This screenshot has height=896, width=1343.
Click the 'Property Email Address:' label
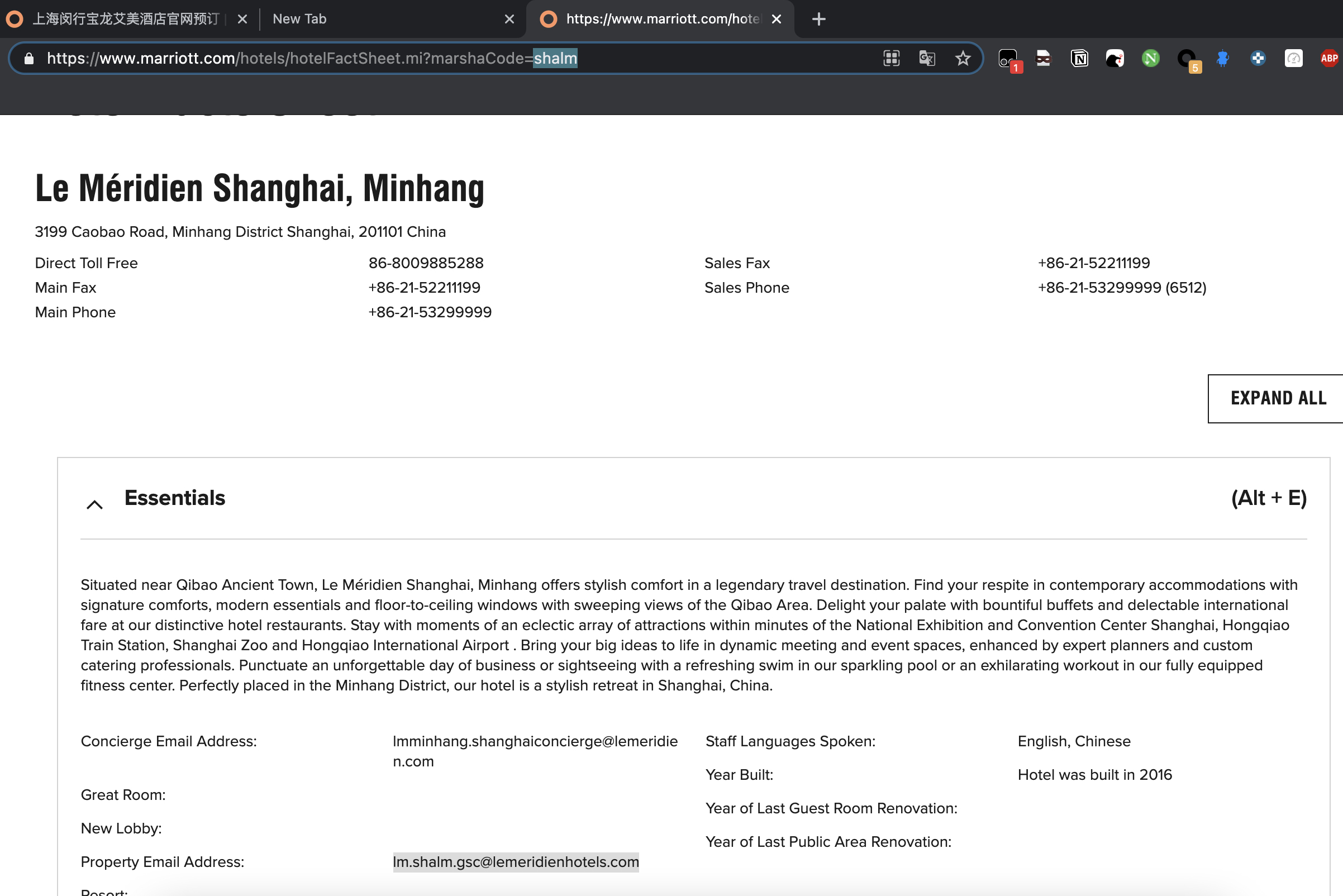pos(163,862)
